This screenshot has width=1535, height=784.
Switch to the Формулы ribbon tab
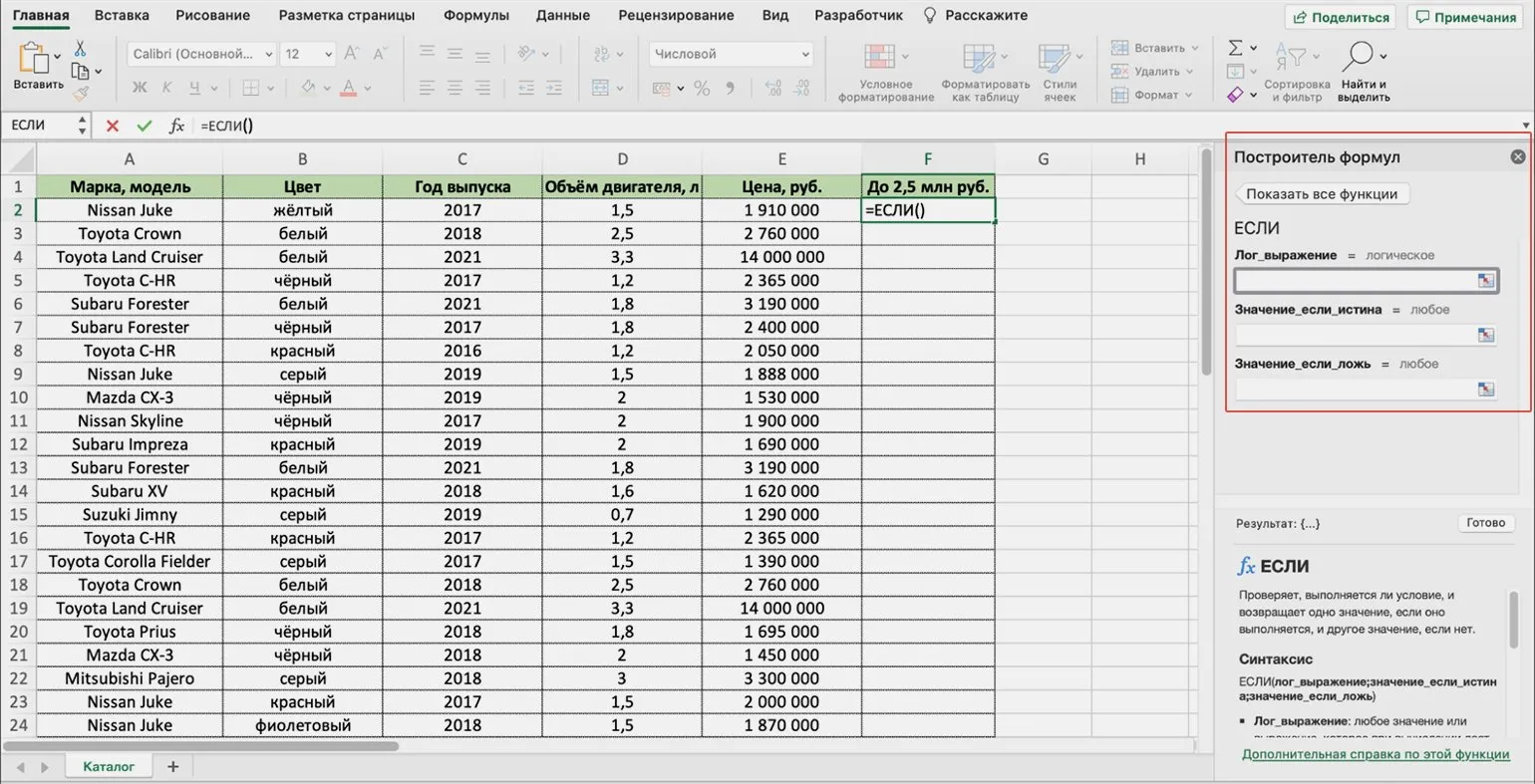coord(475,15)
